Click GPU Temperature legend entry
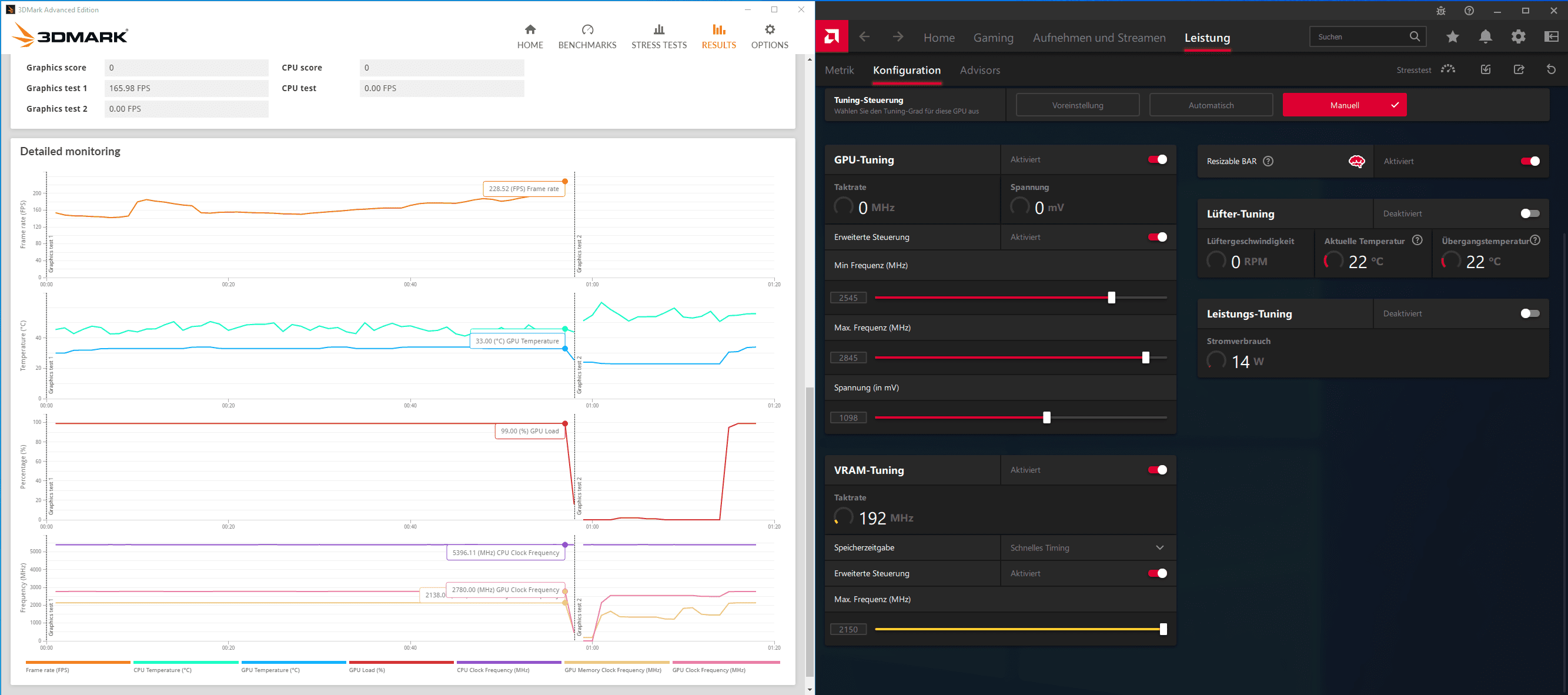1568x695 pixels. (293, 667)
